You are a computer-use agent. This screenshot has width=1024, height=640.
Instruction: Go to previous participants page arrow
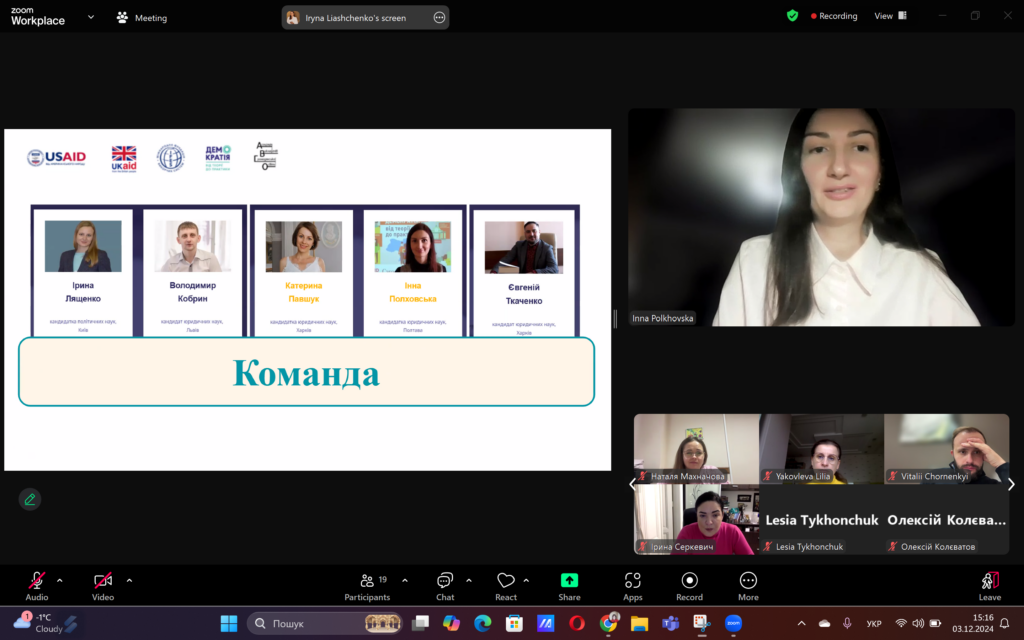tap(632, 484)
